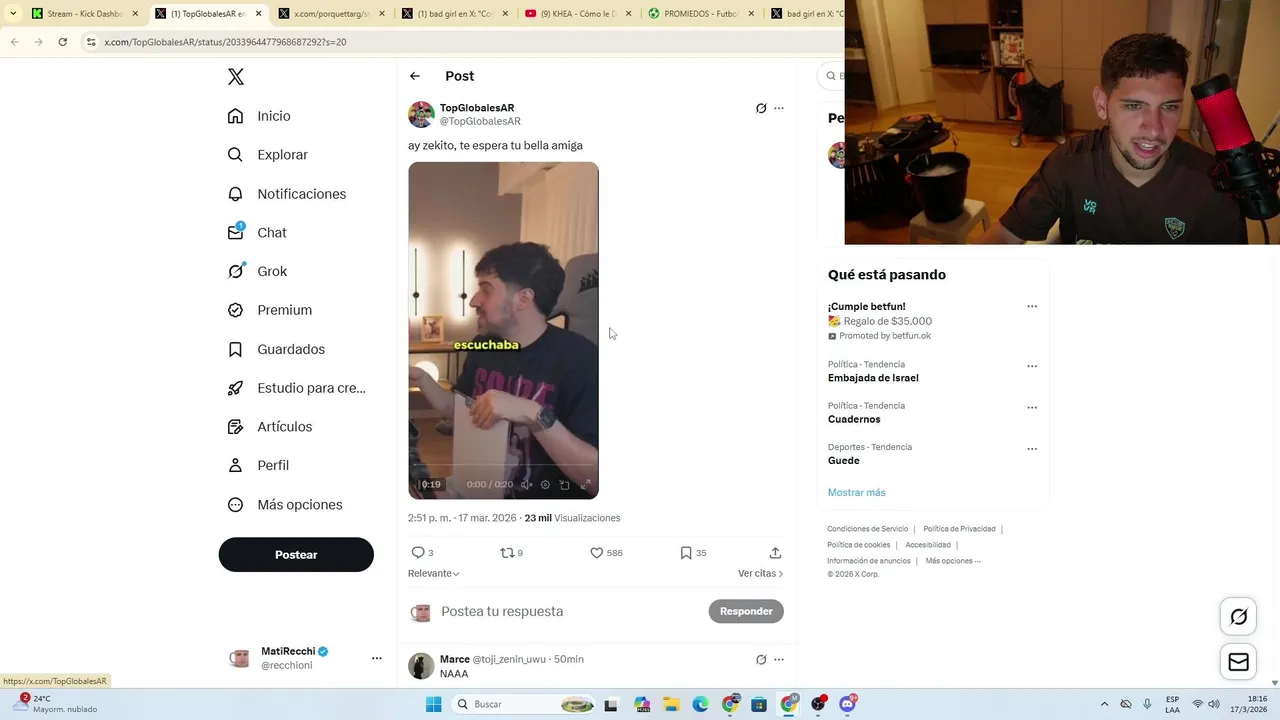Open the floating Grok button at the bottom right
Viewport: 1280px width, 720px height.
pyautogui.click(x=1238, y=617)
